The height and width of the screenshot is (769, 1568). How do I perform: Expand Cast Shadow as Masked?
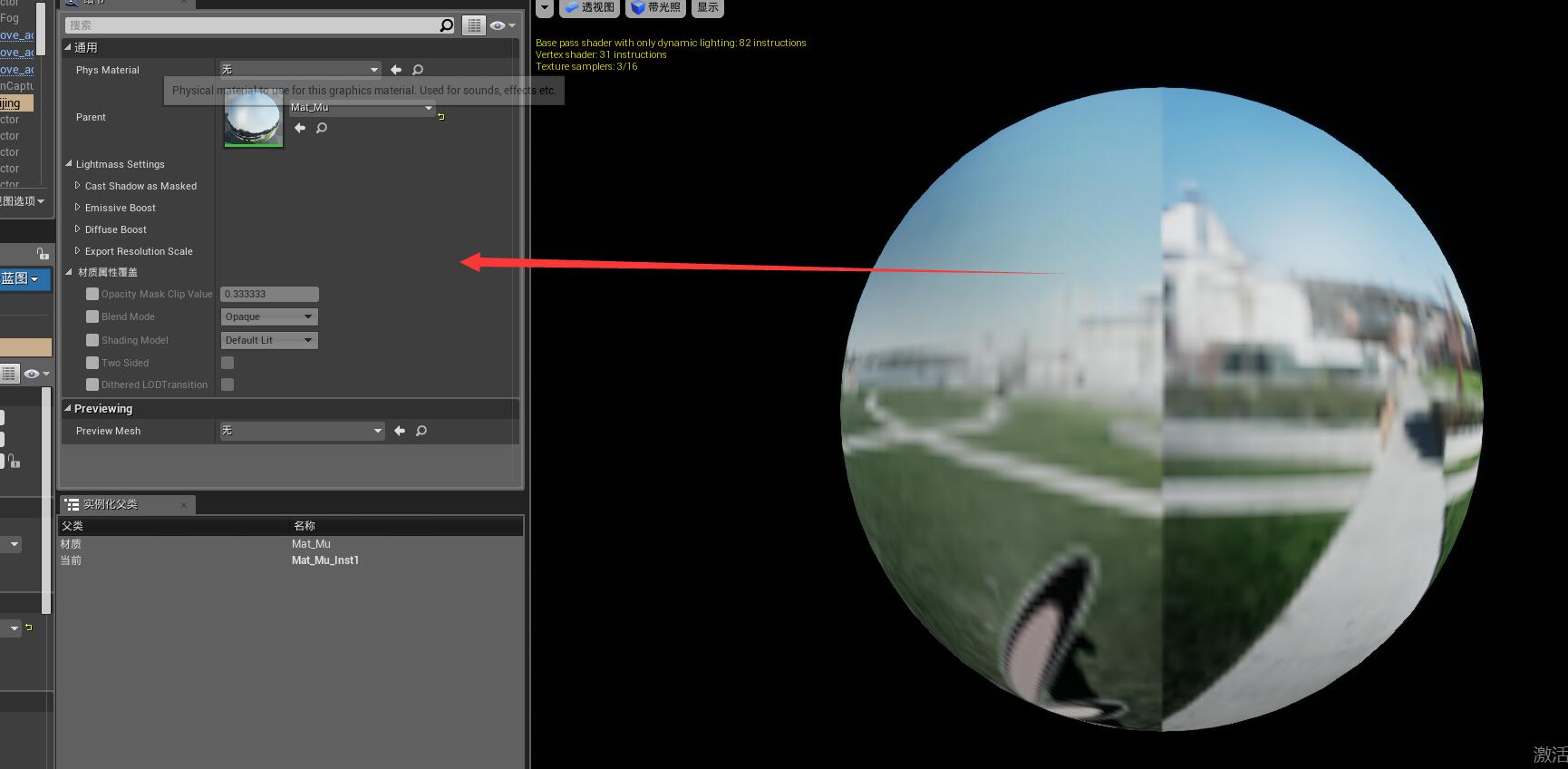pos(77,186)
